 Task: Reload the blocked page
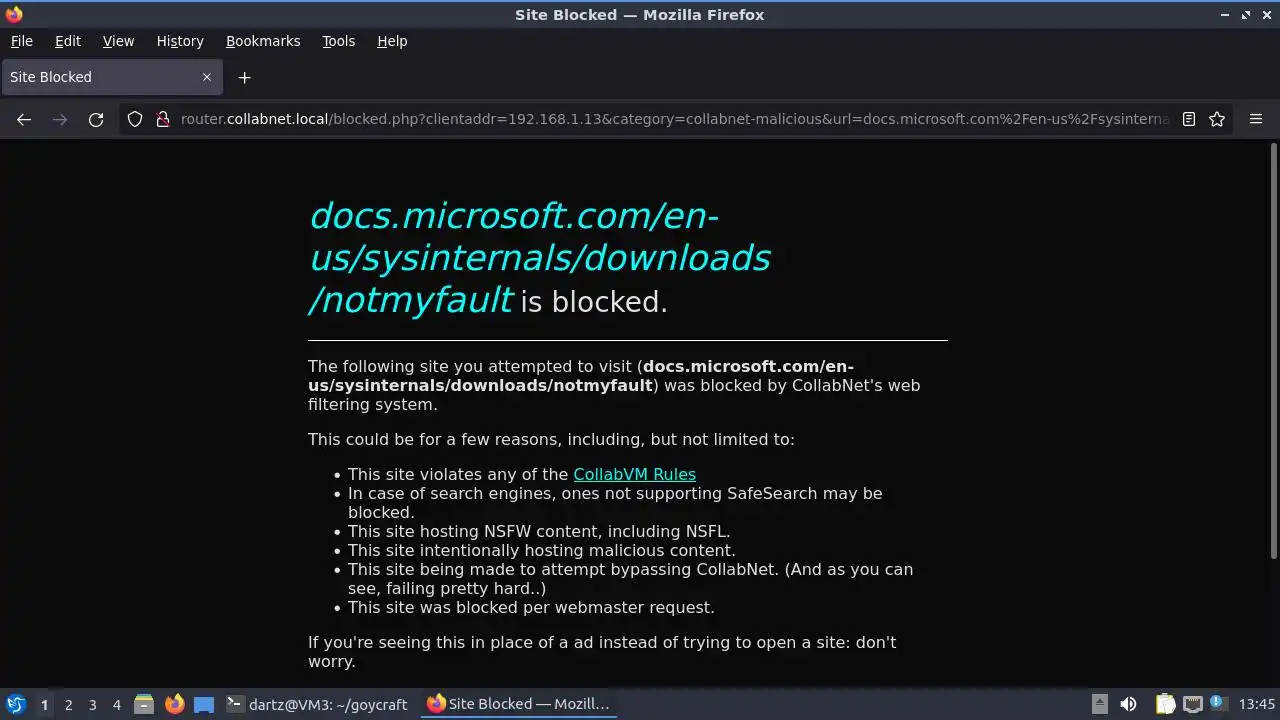pos(96,119)
